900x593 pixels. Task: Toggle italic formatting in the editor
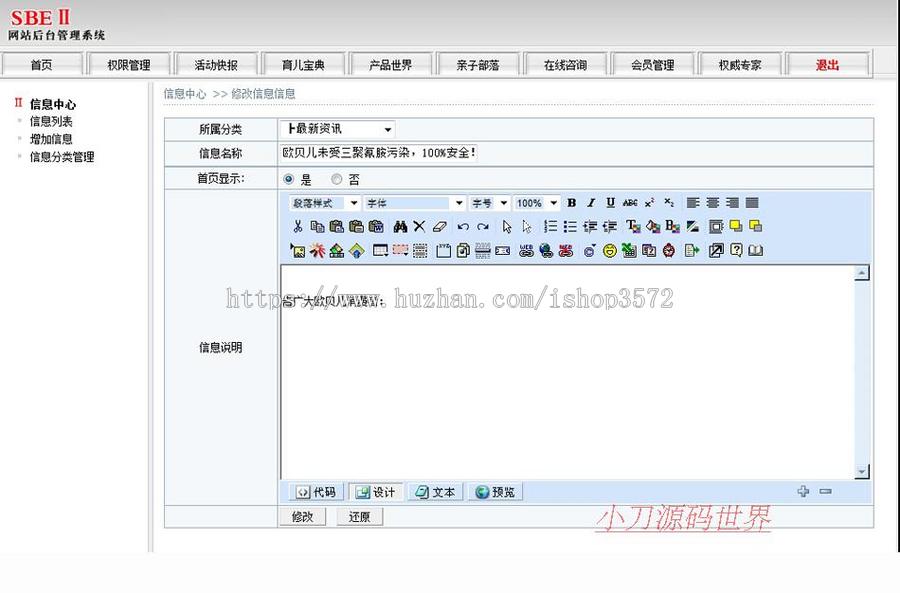(589, 203)
